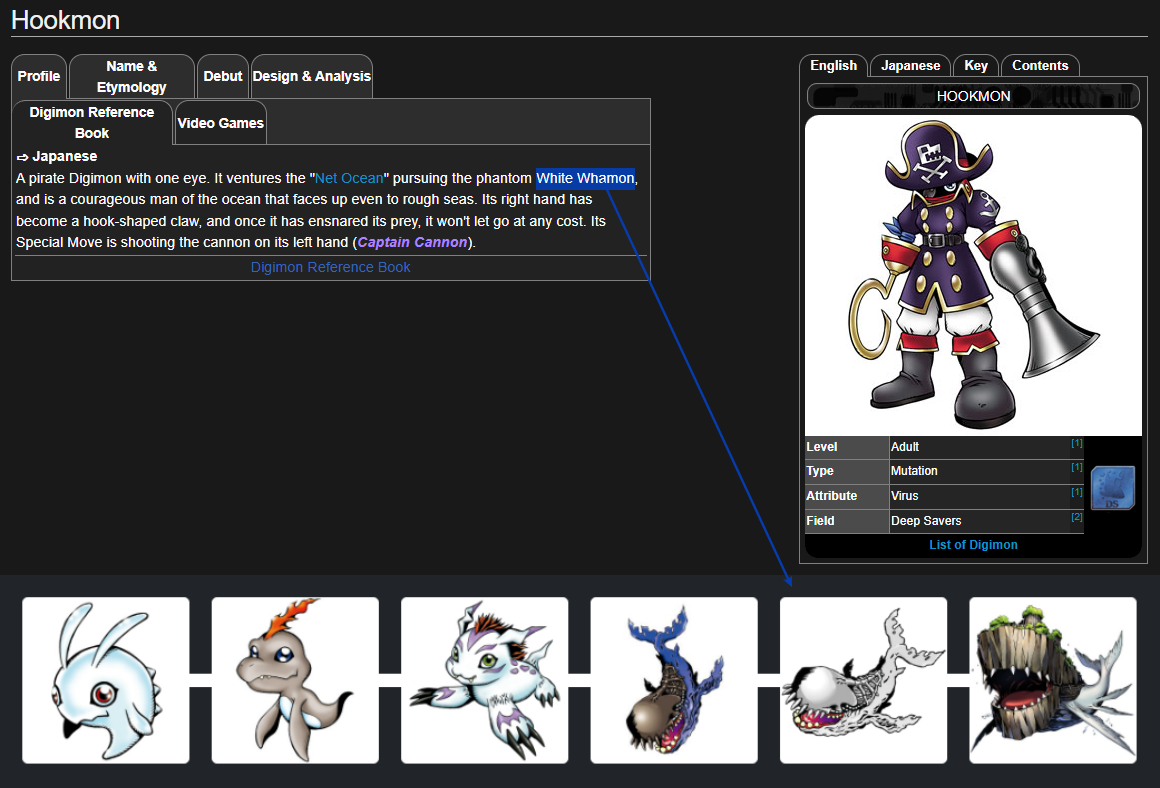Switch infobox to Japanese tab
This screenshot has width=1160, height=788.
911,66
